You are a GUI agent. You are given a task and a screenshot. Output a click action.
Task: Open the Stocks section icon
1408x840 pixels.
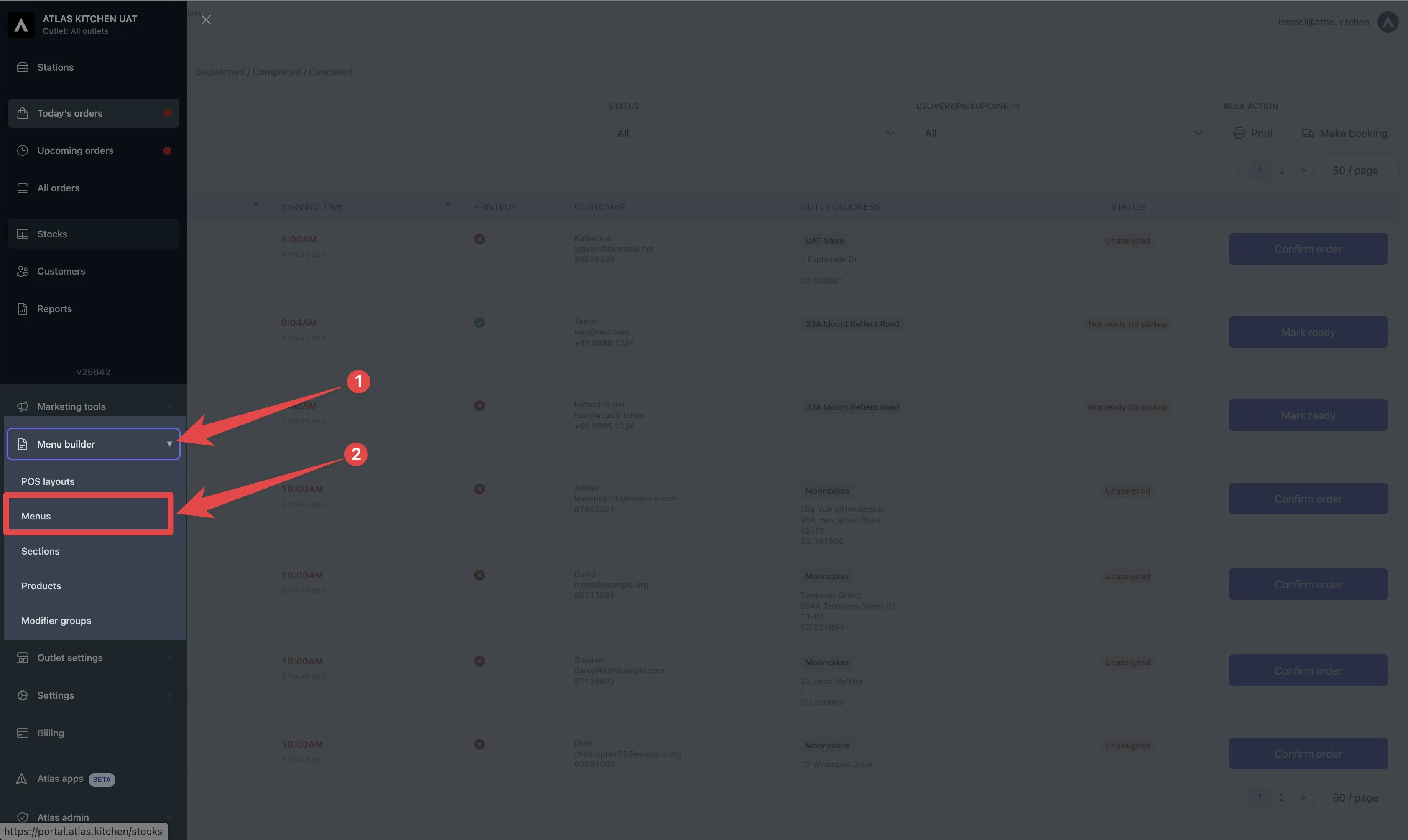click(23, 233)
